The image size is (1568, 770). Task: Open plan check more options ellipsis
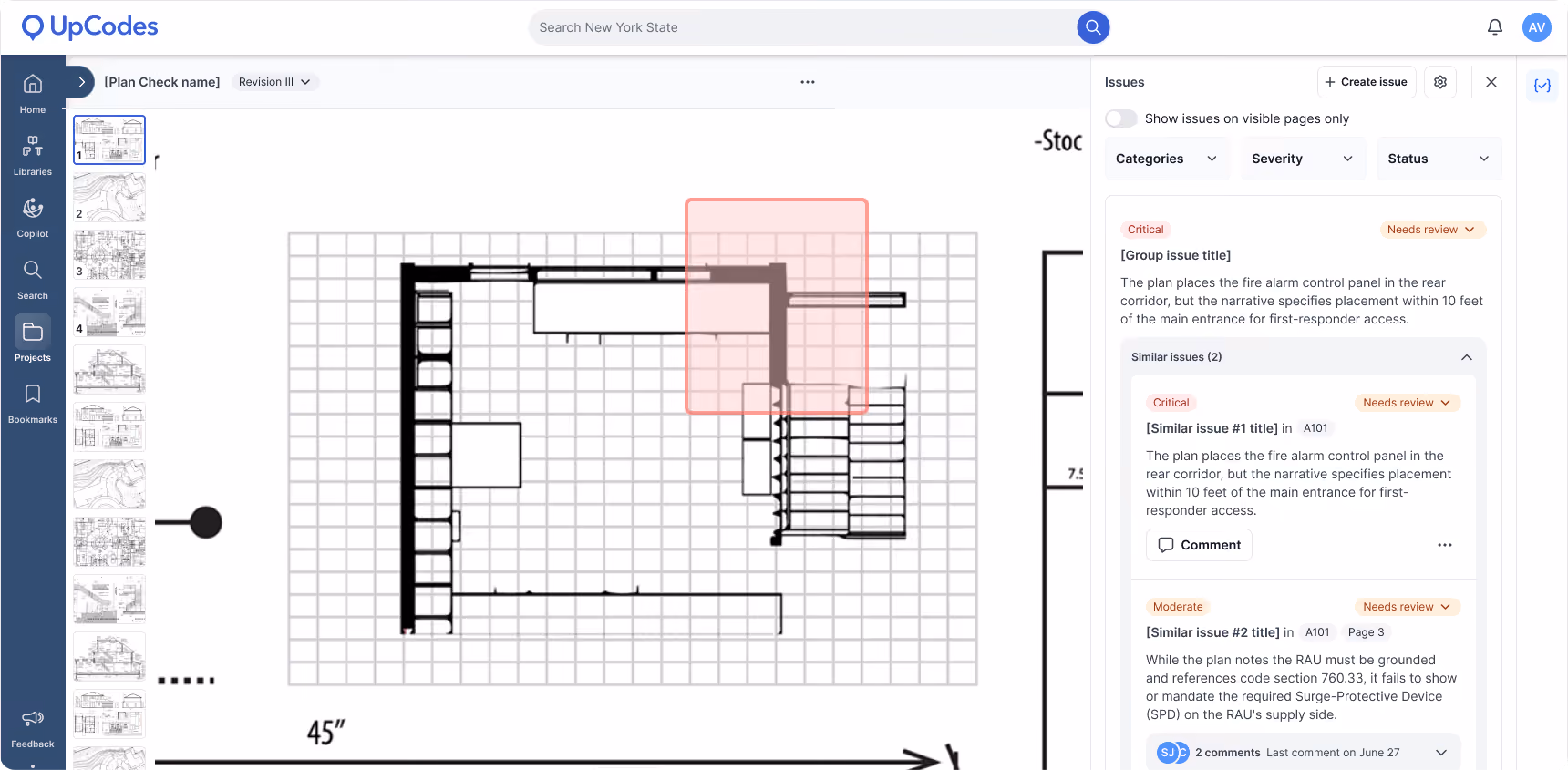click(x=808, y=82)
